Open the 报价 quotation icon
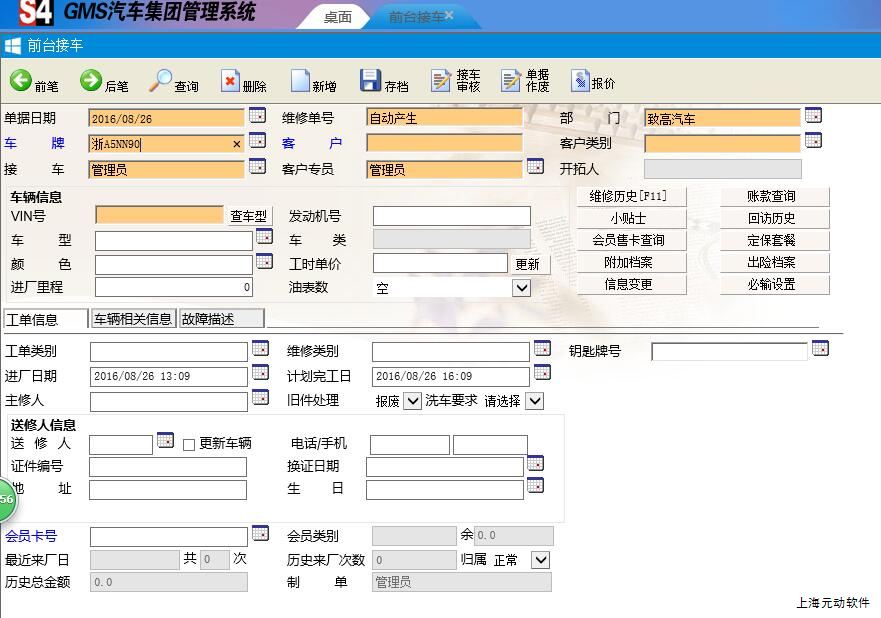This screenshot has width=881, height=618. pyautogui.click(x=580, y=81)
